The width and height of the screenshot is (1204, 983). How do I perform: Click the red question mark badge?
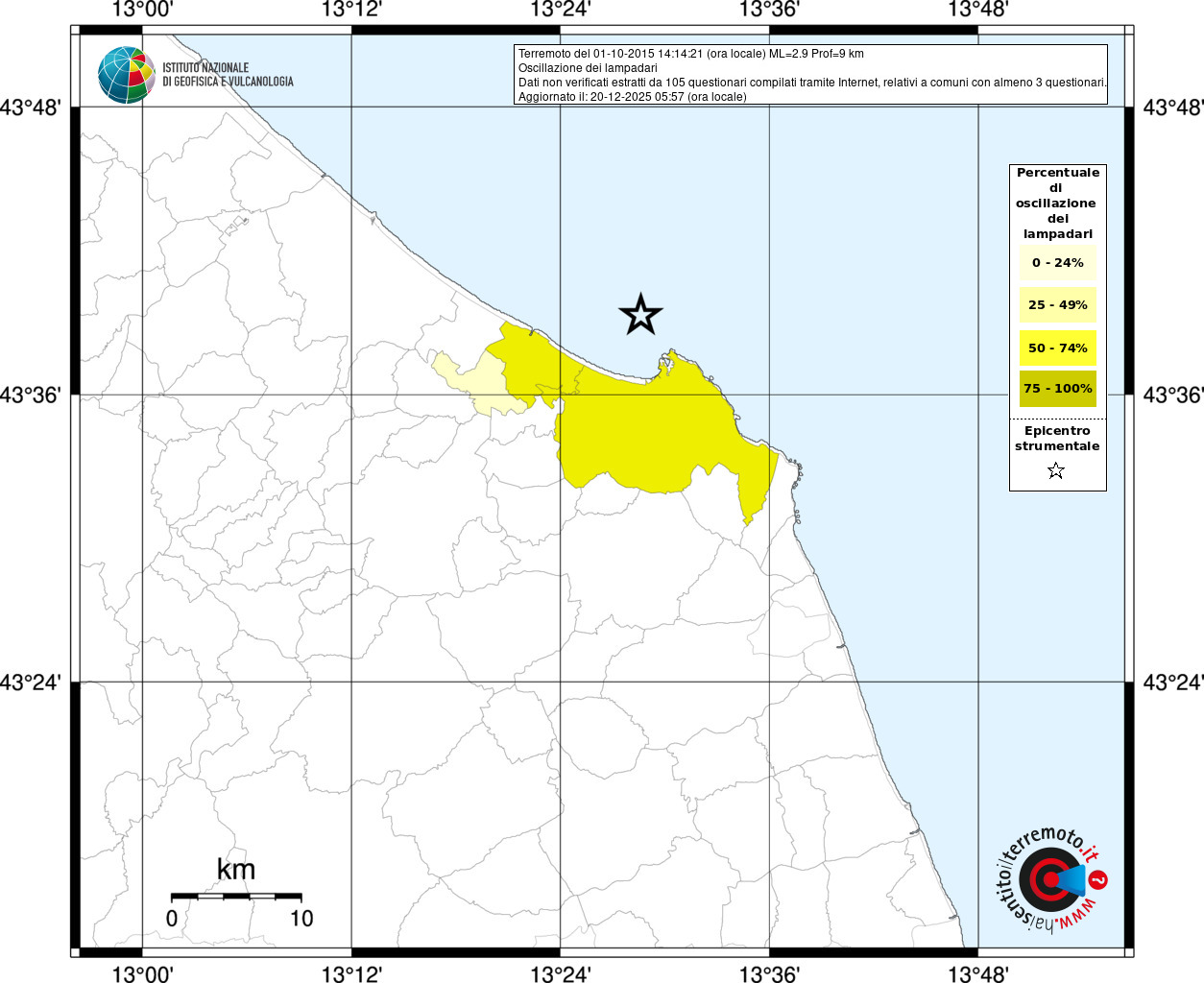[1098, 879]
